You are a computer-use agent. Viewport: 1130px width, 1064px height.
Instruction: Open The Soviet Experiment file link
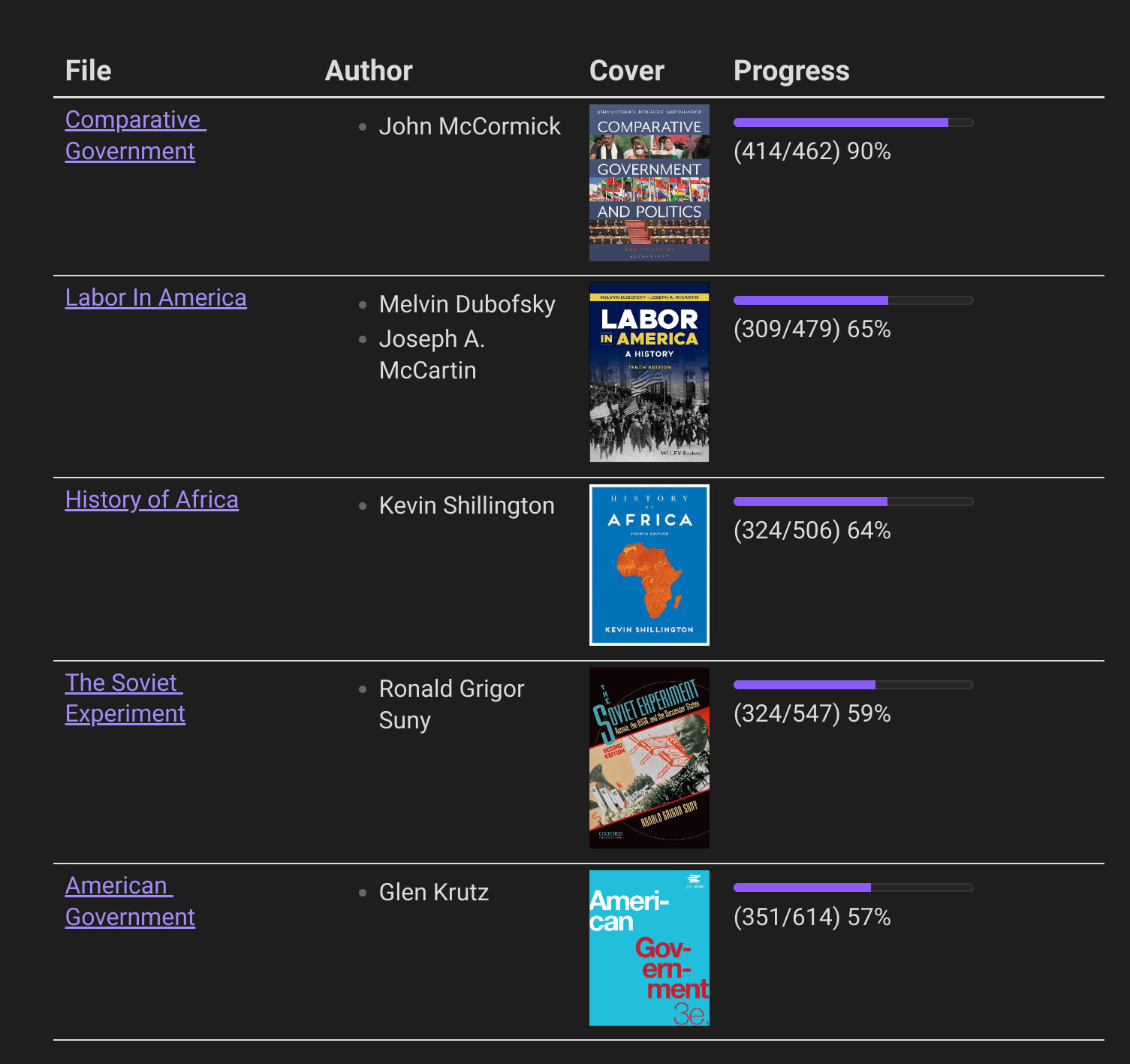tap(125, 698)
